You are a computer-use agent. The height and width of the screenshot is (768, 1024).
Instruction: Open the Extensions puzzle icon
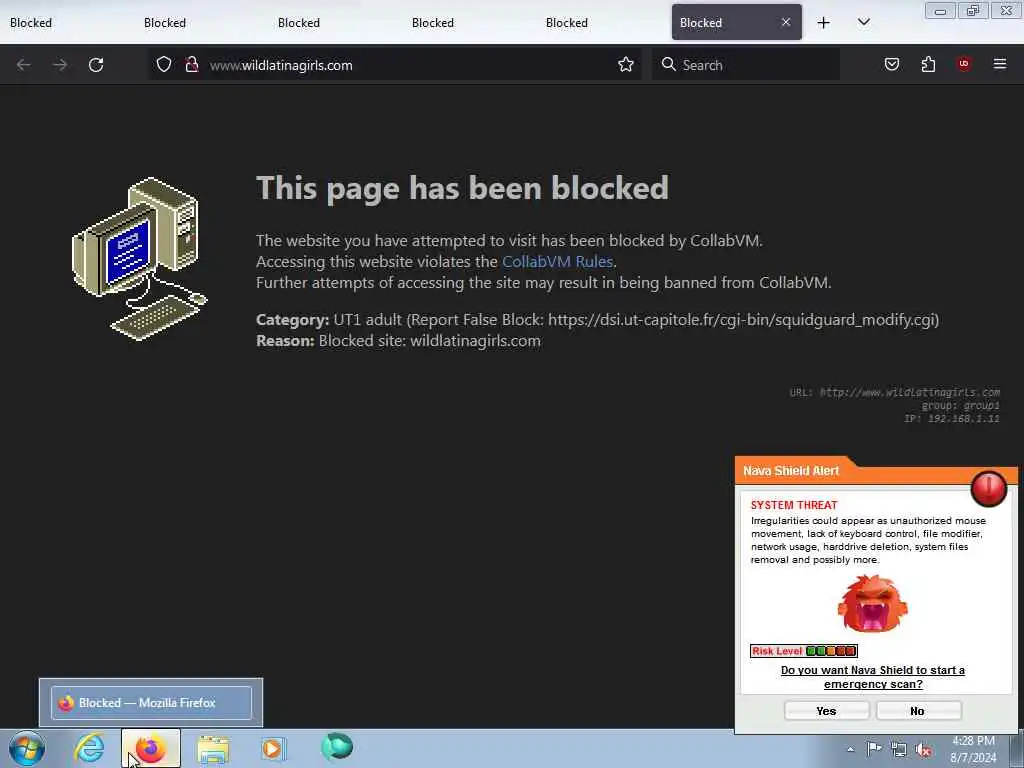point(928,64)
